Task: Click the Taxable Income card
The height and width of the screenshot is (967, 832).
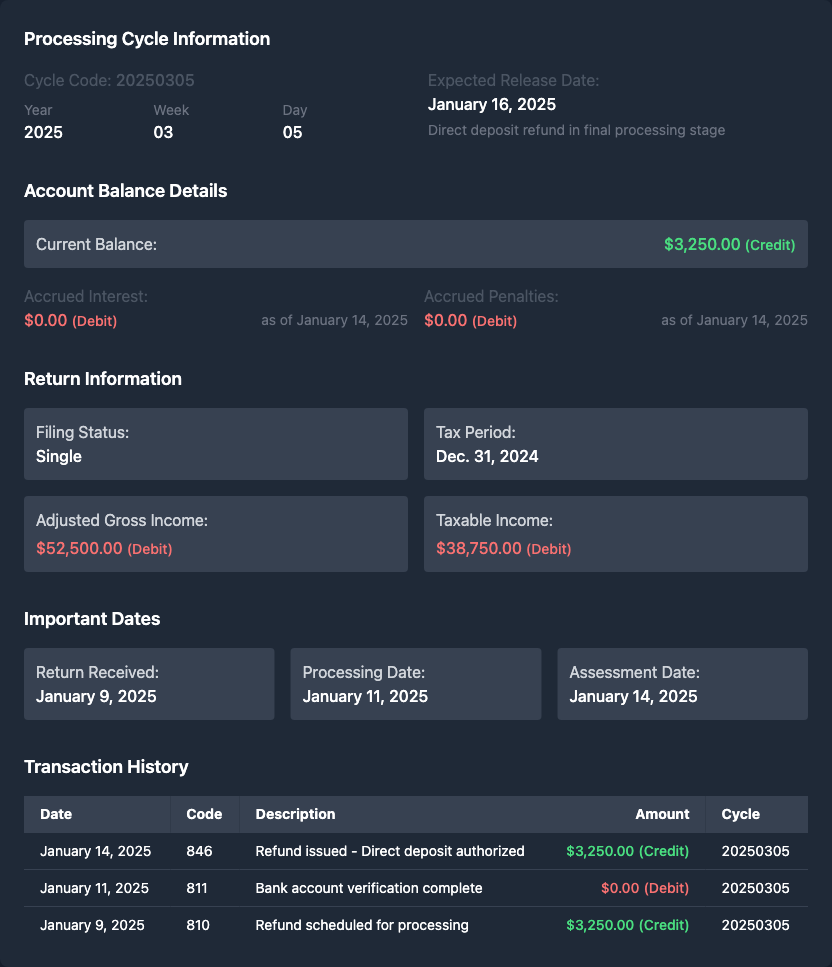Action: point(615,534)
